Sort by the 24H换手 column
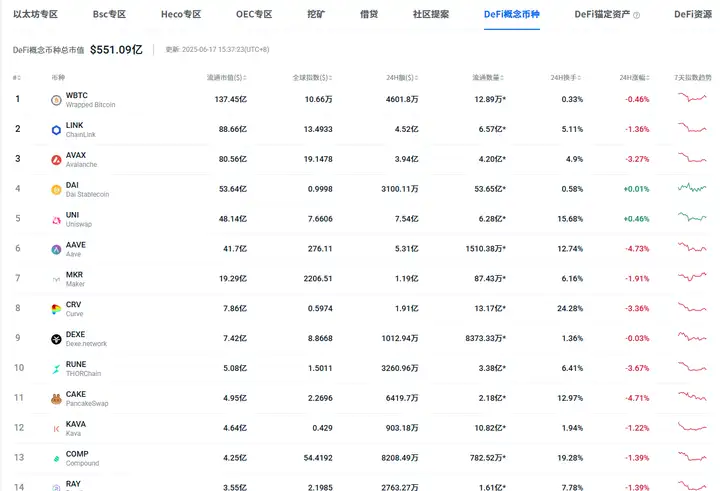 [x=566, y=78]
